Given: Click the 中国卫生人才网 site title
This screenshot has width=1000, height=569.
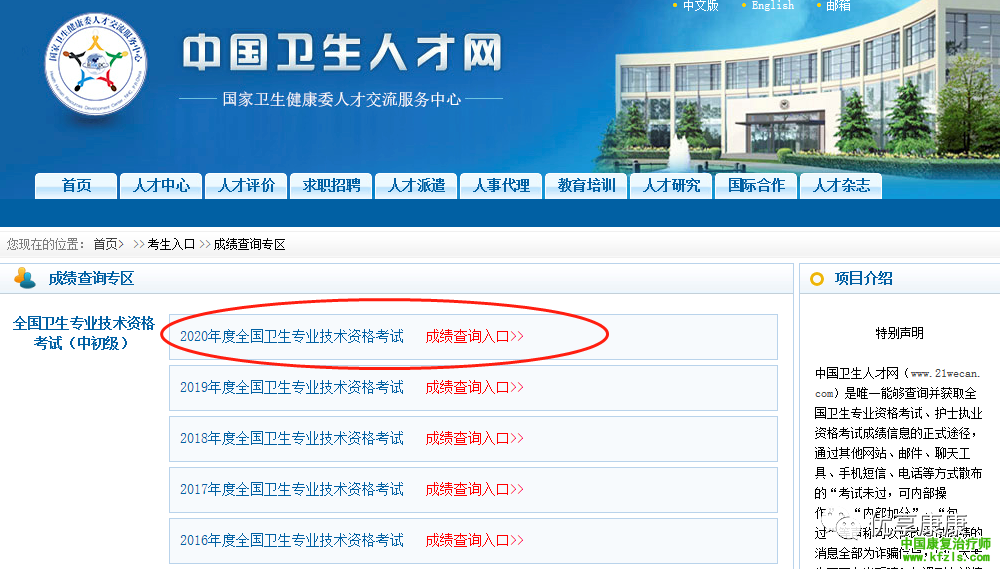Looking at the screenshot, I should 341,54.
